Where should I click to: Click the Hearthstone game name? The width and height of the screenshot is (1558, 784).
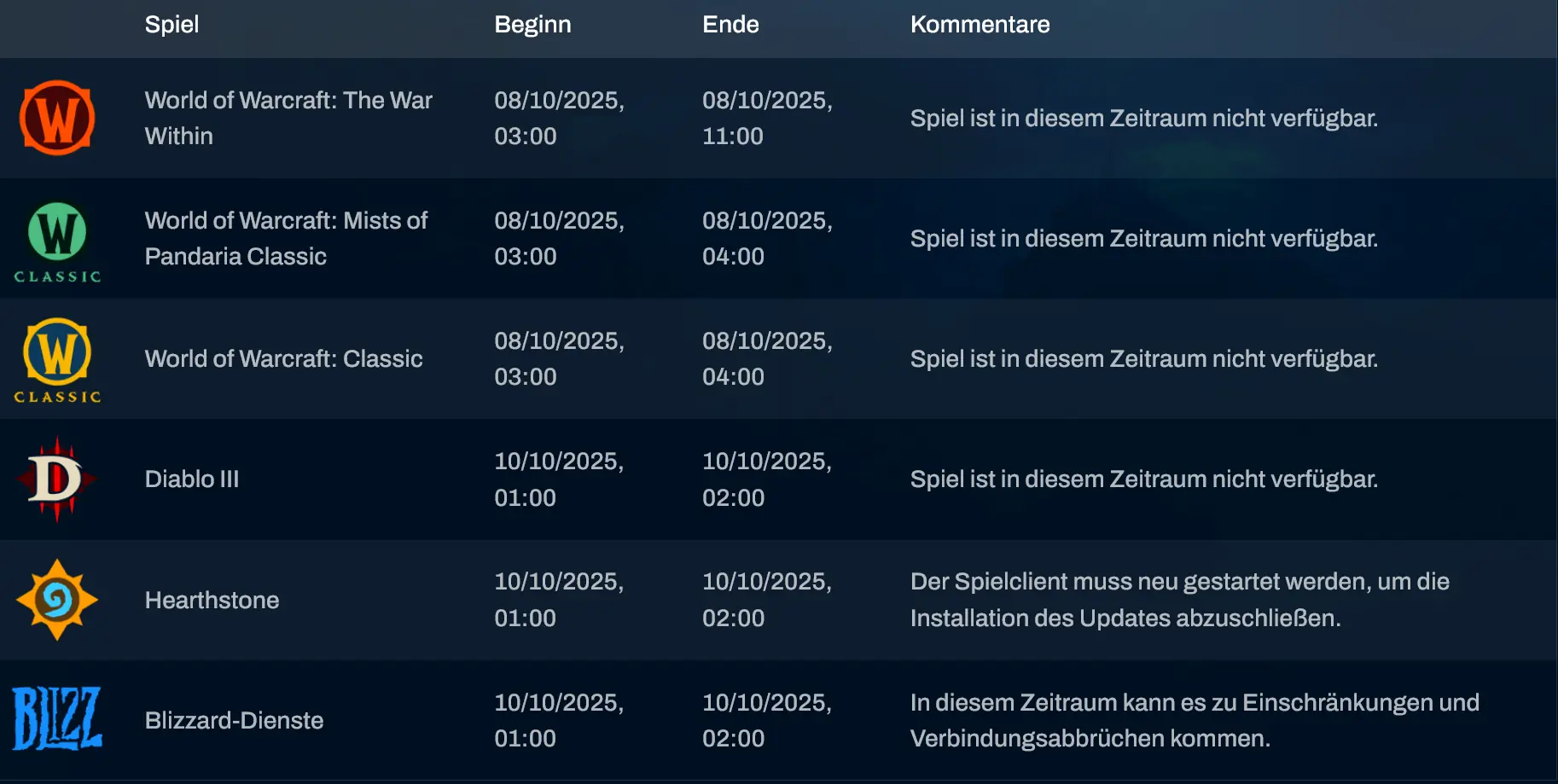(212, 600)
